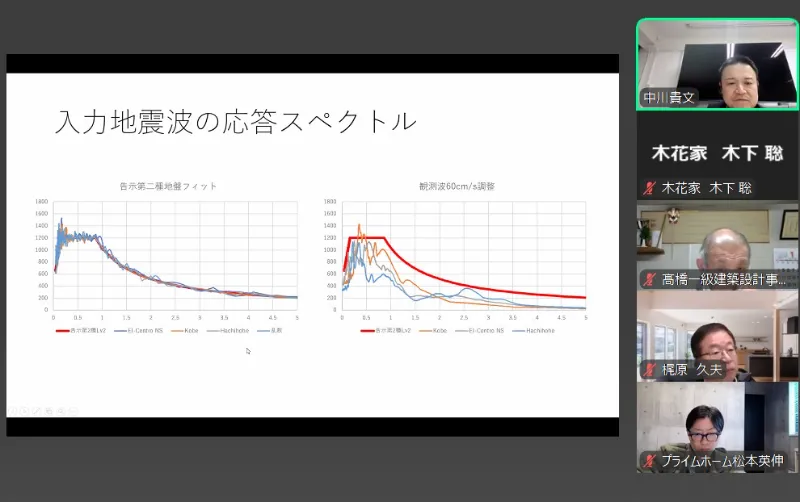Click the red 告示第2種Lv2 legend swatch in left chart
The image size is (800, 502).
[65, 329]
